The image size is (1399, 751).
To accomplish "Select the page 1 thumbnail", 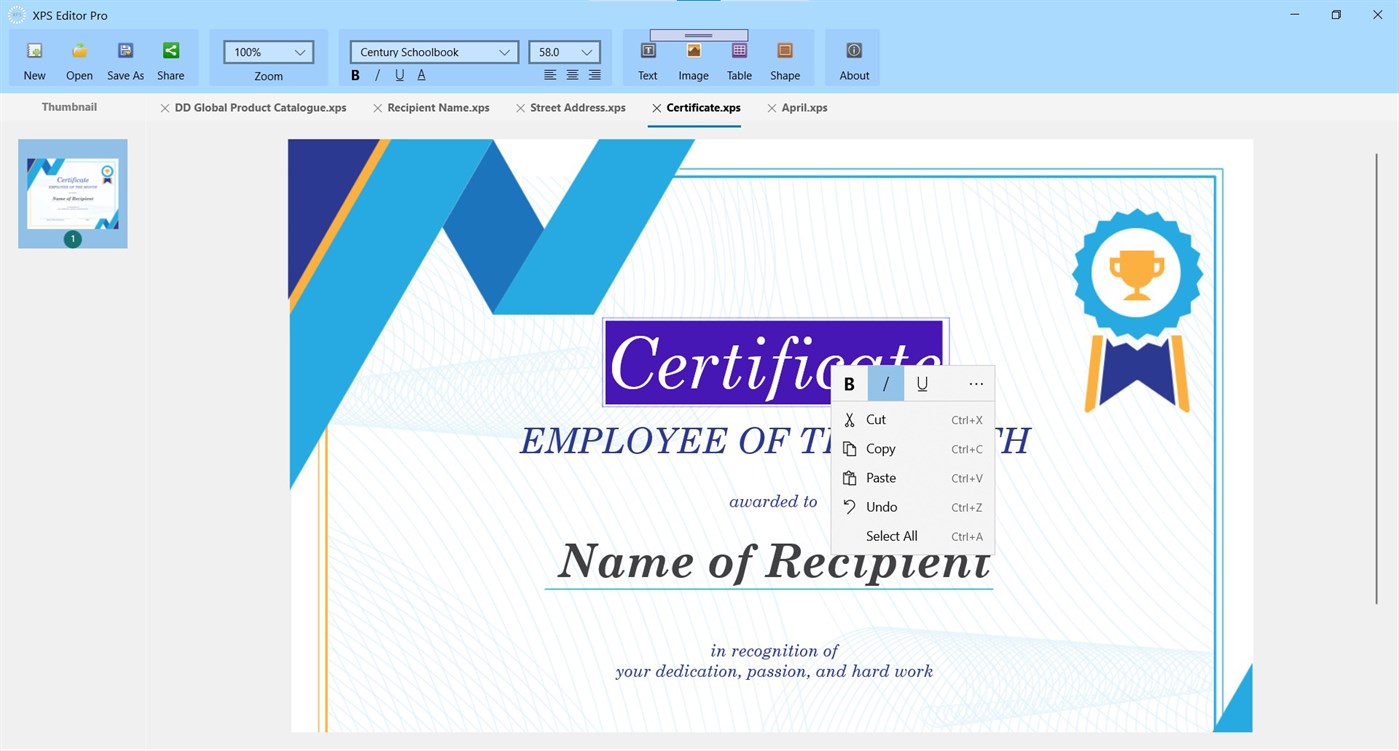I will 72,193.
